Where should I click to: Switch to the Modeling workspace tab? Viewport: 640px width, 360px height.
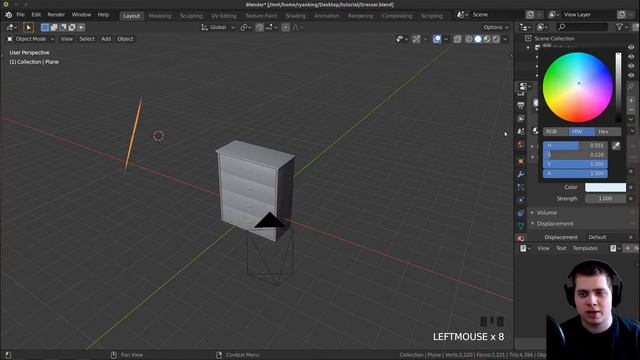pyautogui.click(x=160, y=16)
